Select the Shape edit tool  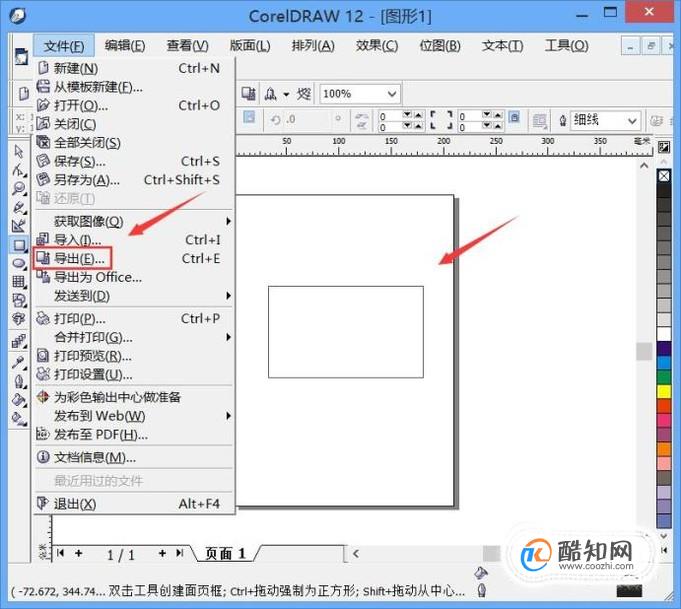click(x=18, y=170)
